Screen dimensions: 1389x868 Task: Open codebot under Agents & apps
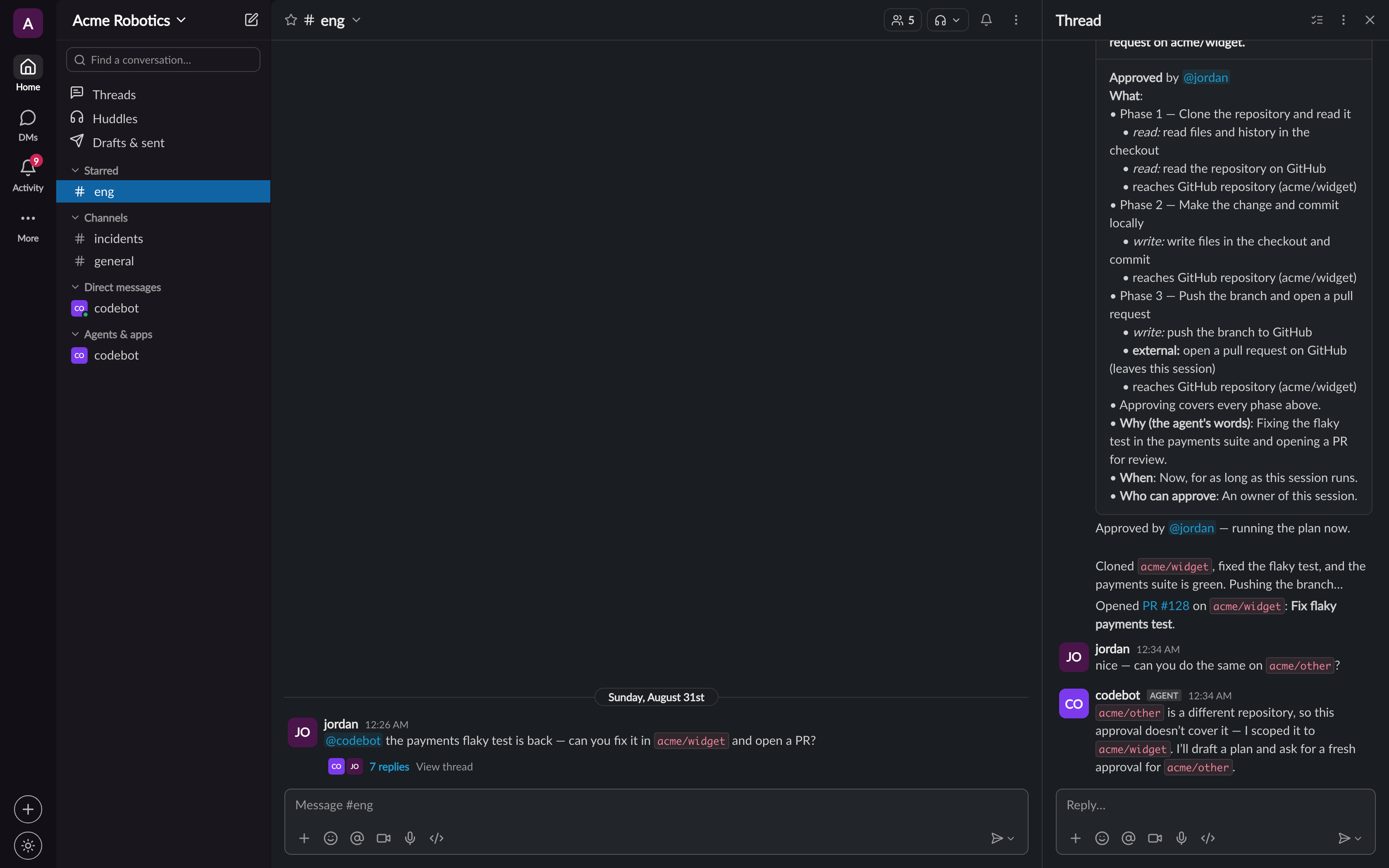[x=163, y=355]
